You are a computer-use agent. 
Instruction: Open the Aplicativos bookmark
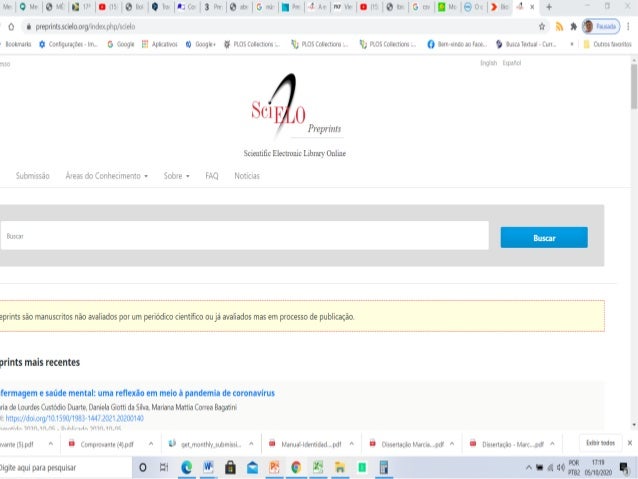(160, 44)
